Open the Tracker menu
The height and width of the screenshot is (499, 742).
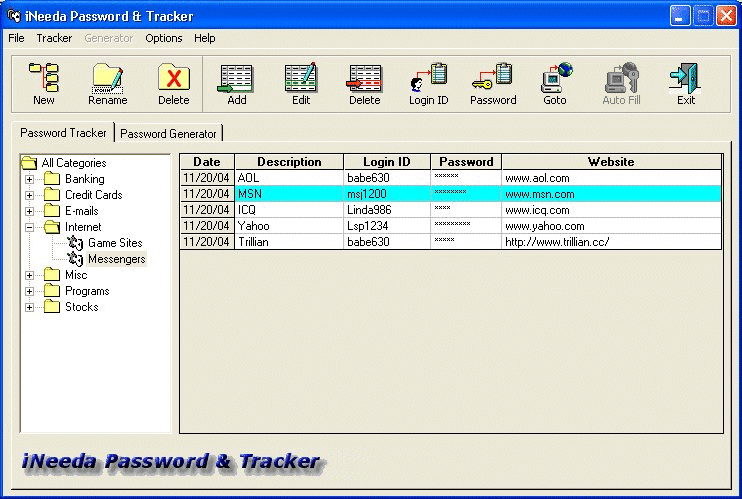coord(54,38)
